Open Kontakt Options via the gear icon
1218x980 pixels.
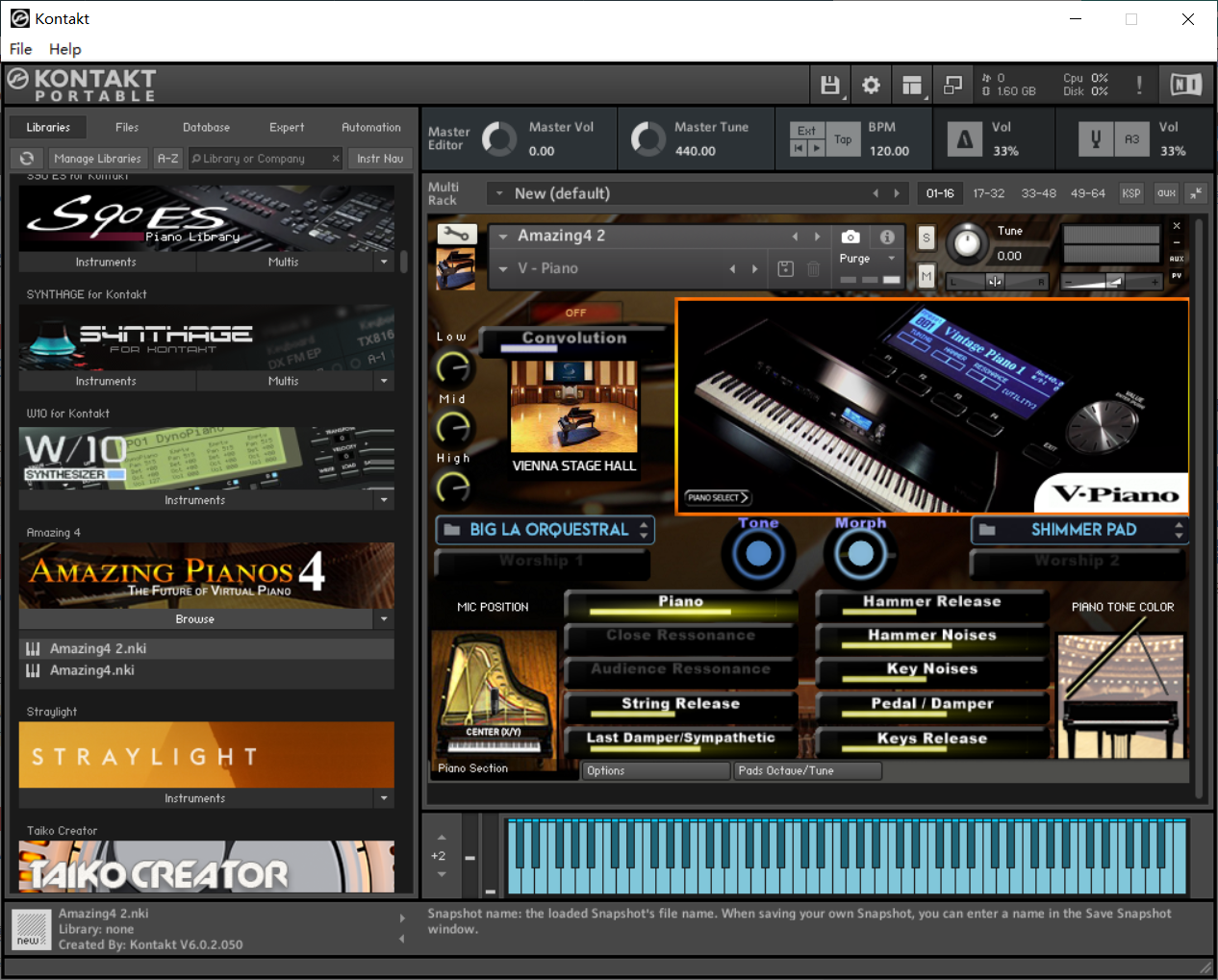871,85
